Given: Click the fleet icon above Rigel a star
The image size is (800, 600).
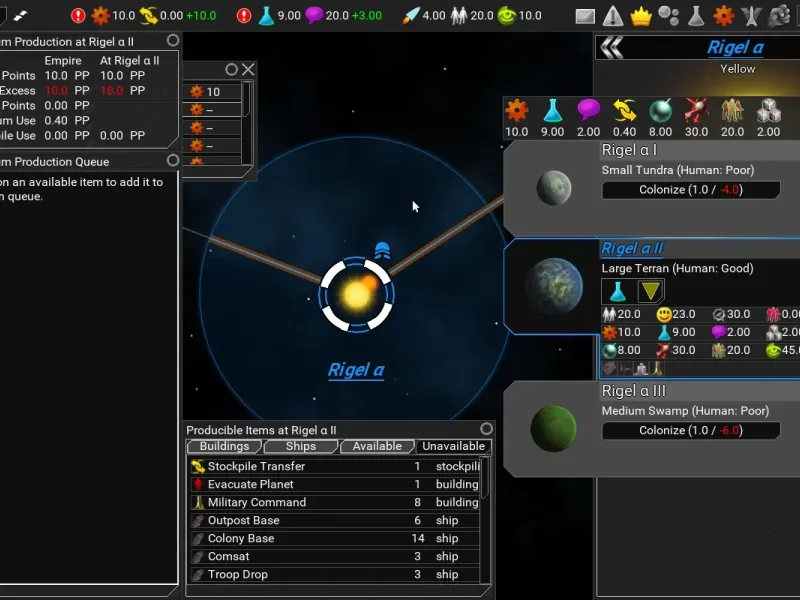Looking at the screenshot, I should 382,250.
